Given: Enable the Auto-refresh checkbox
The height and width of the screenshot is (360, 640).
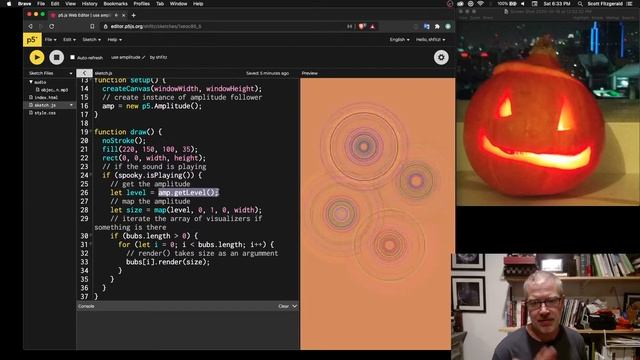Looking at the screenshot, I should pyautogui.click(x=72, y=57).
